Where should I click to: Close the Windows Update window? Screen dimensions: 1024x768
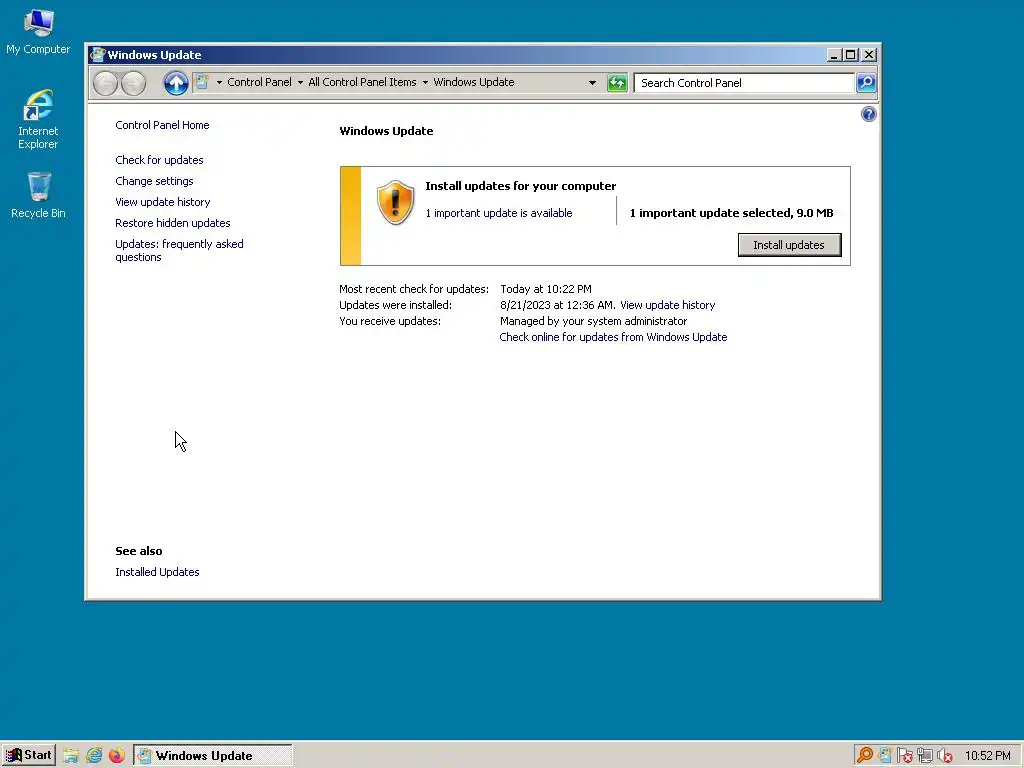point(869,55)
